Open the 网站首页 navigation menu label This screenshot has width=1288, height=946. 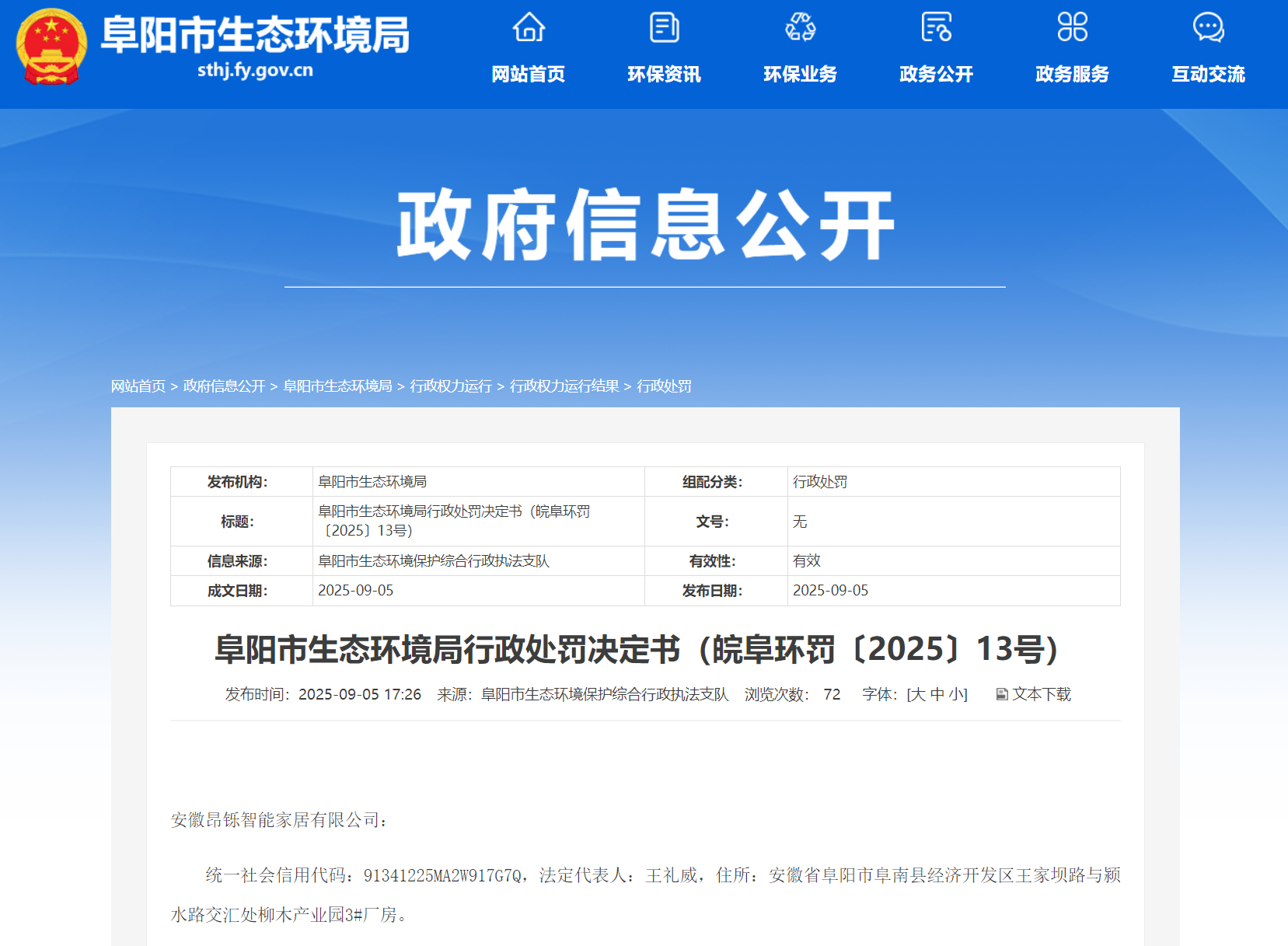(529, 74)
